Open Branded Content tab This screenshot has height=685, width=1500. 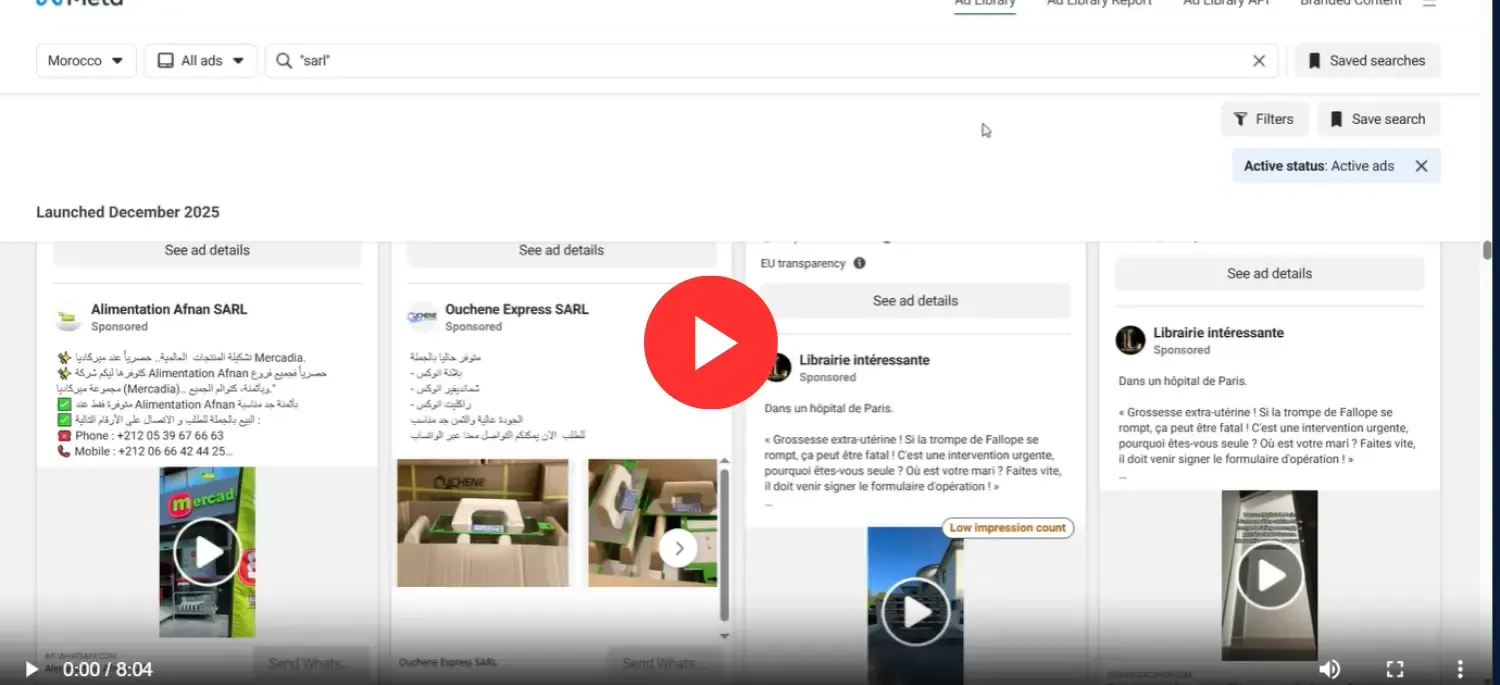1351,4
